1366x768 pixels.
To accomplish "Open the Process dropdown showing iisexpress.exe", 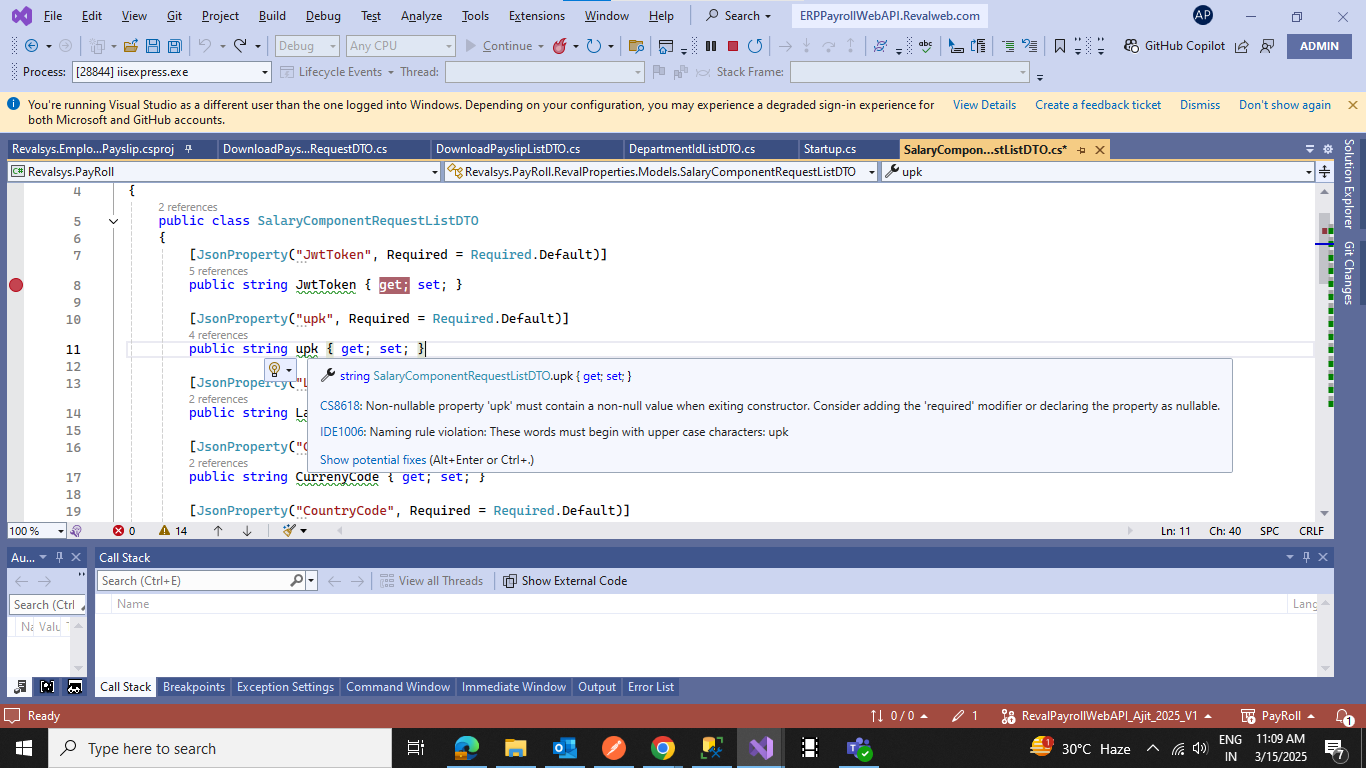I will coord(265,72).
